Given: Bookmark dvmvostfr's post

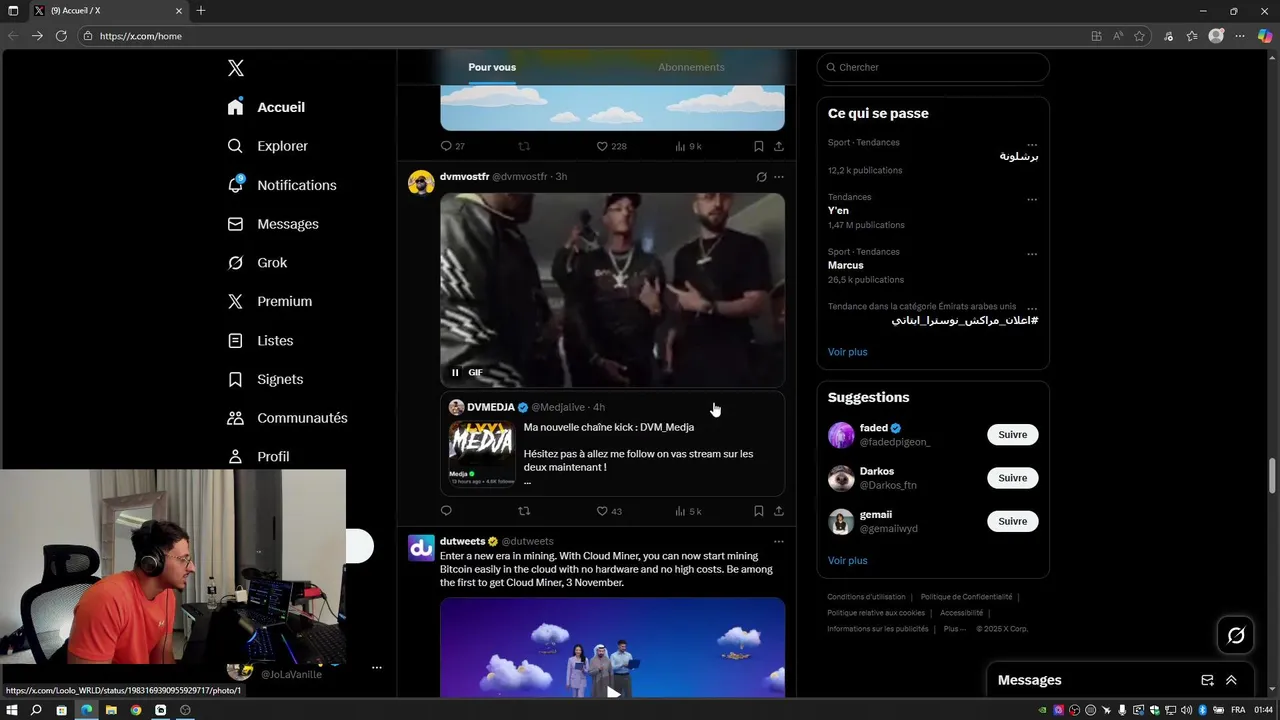Looking at the screenshot, I should click(759, 511).
